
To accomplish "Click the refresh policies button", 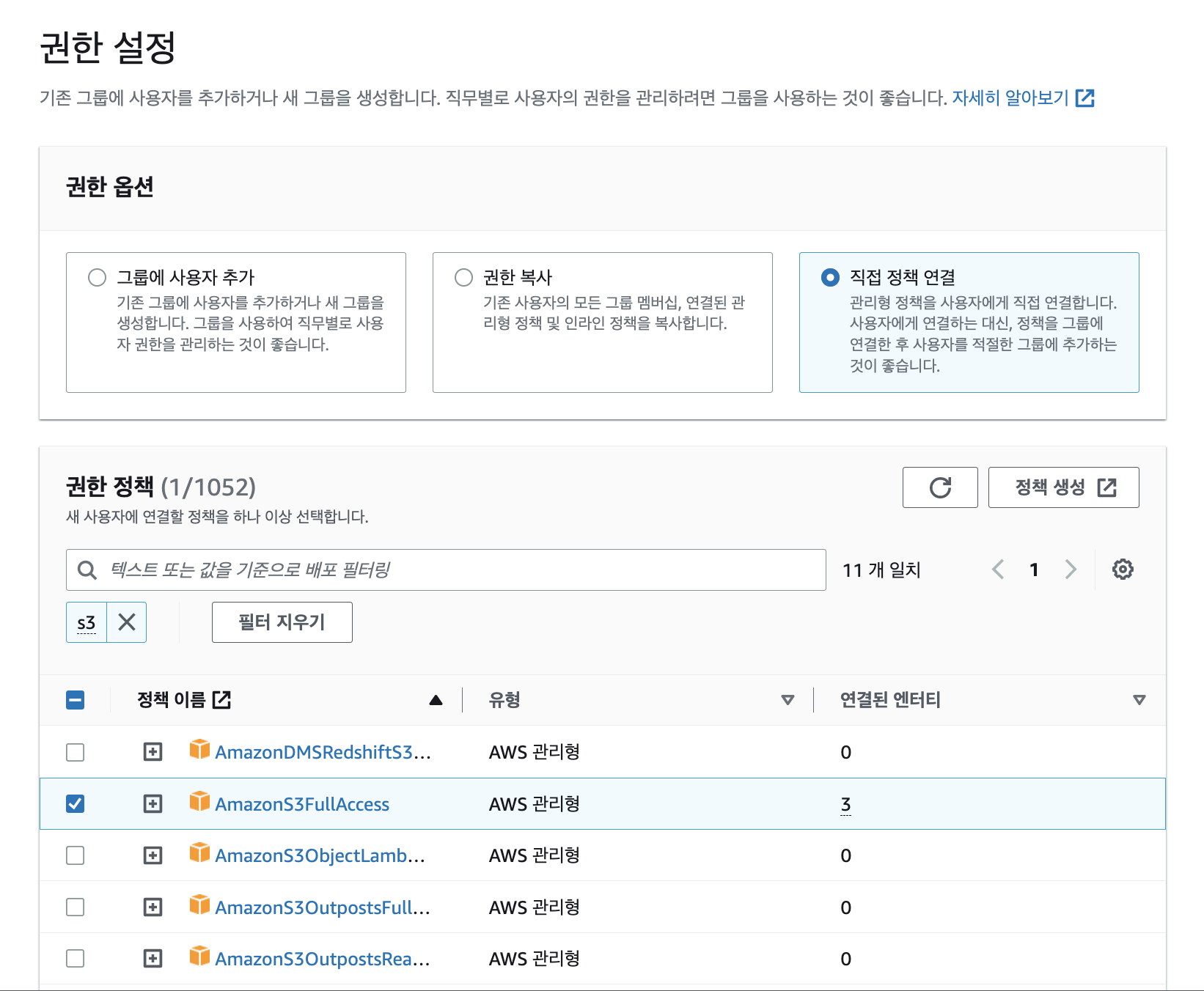I will tap(940, 487).
